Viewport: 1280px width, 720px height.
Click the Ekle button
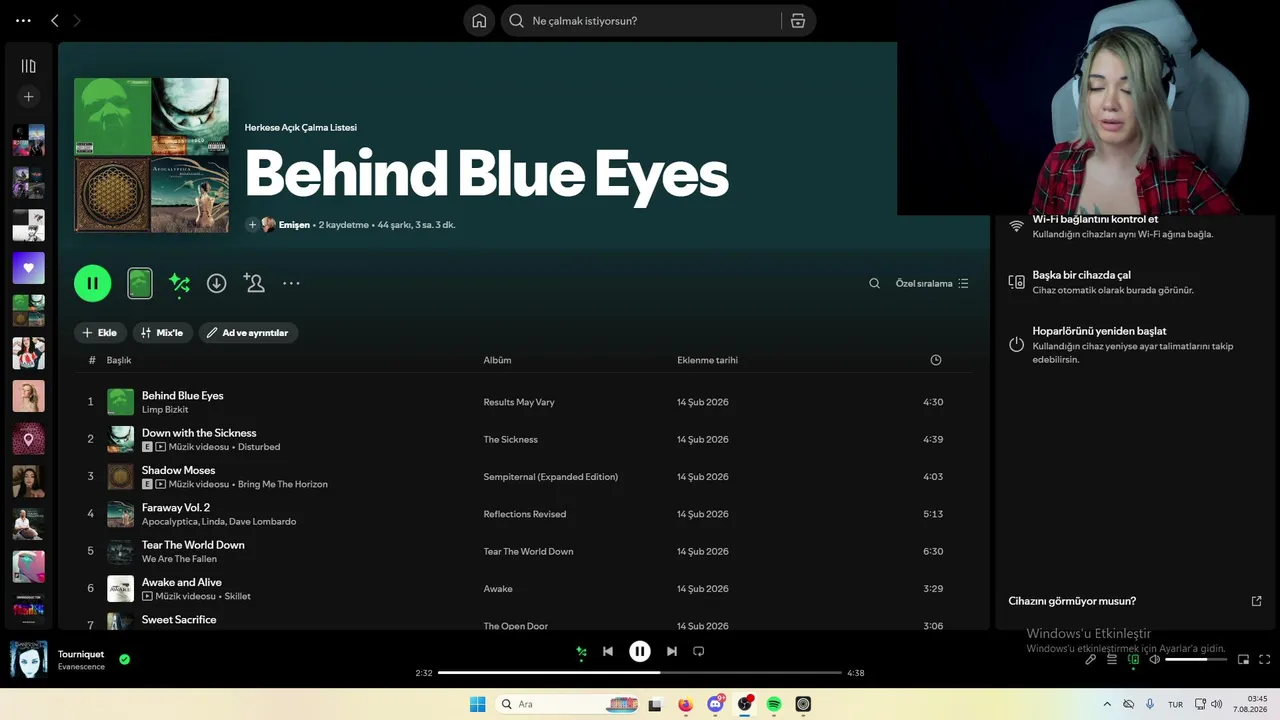(100, 333)
